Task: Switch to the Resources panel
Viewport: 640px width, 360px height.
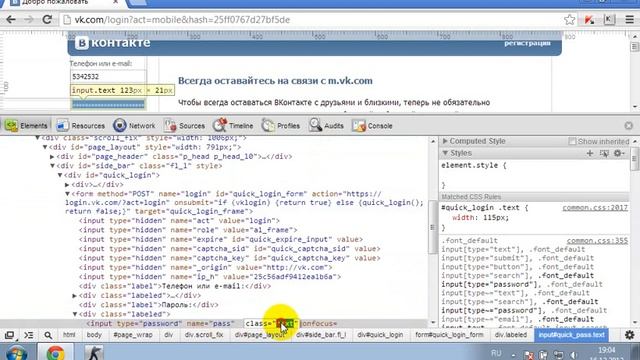Action: pyautogui.click(x=80, y=126)
